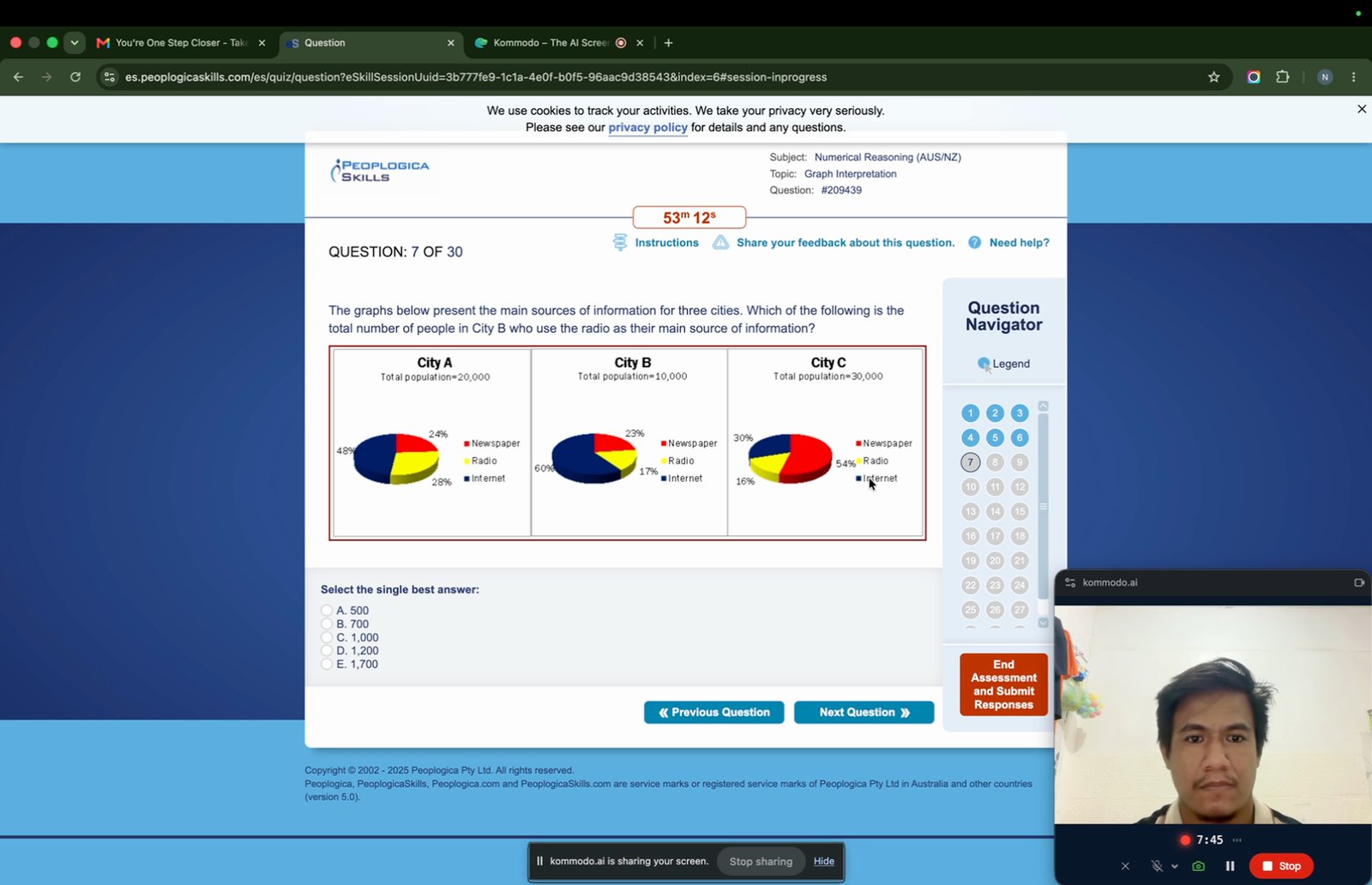Reload the quiz page
This screenshot has height=885, width=1372.
point(75,77)
